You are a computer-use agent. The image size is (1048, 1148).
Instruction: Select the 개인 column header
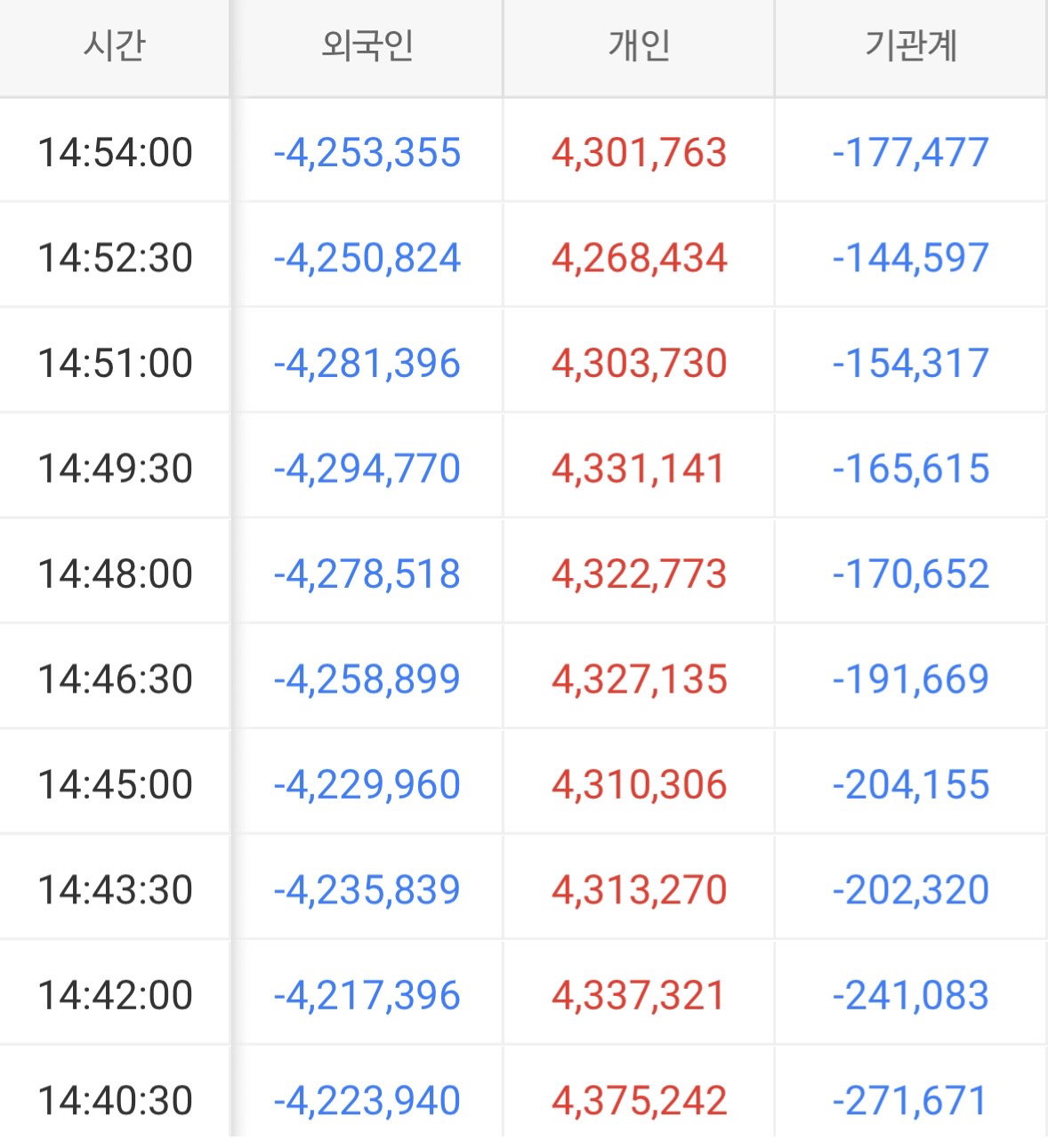coord(639,45)
